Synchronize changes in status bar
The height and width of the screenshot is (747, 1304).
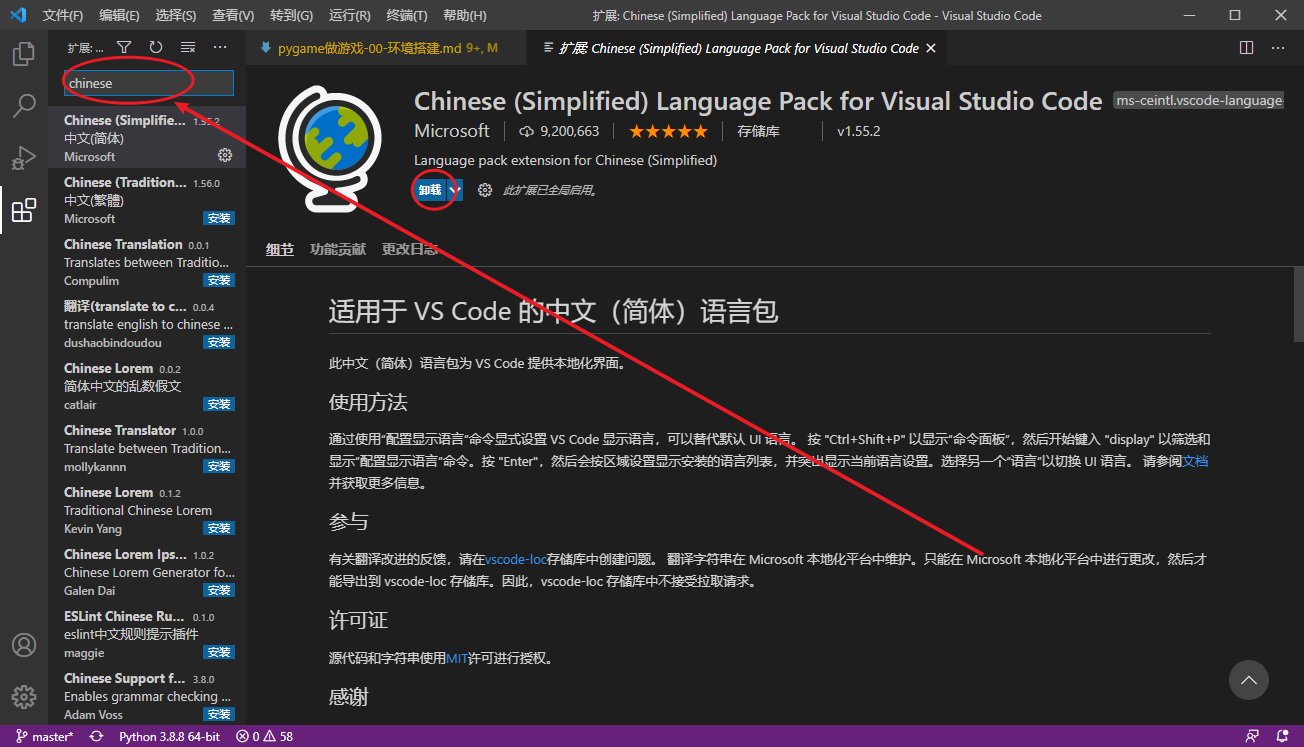[96, 737]
